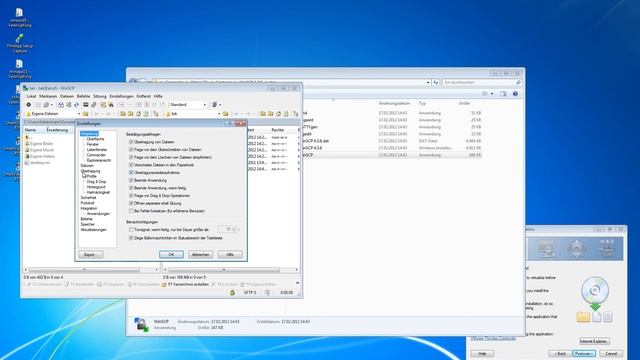Open the console terminal icon in WinSCP toolbar
Screen dimensions: 640x360
(86, 105)
